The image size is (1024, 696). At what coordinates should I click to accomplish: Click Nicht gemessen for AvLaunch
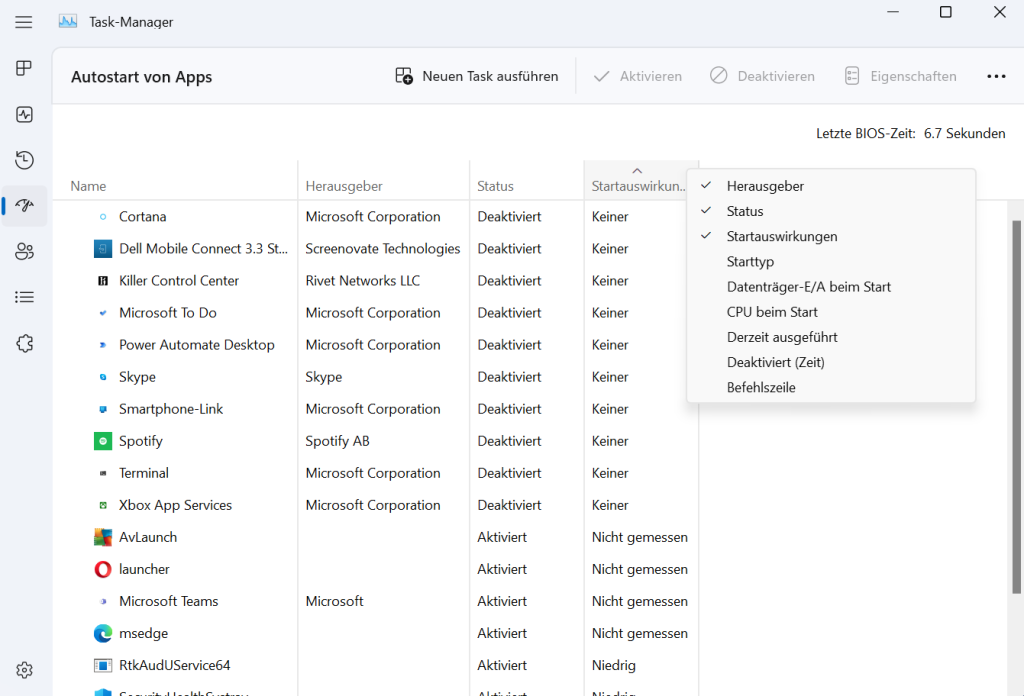pos(639,537)
